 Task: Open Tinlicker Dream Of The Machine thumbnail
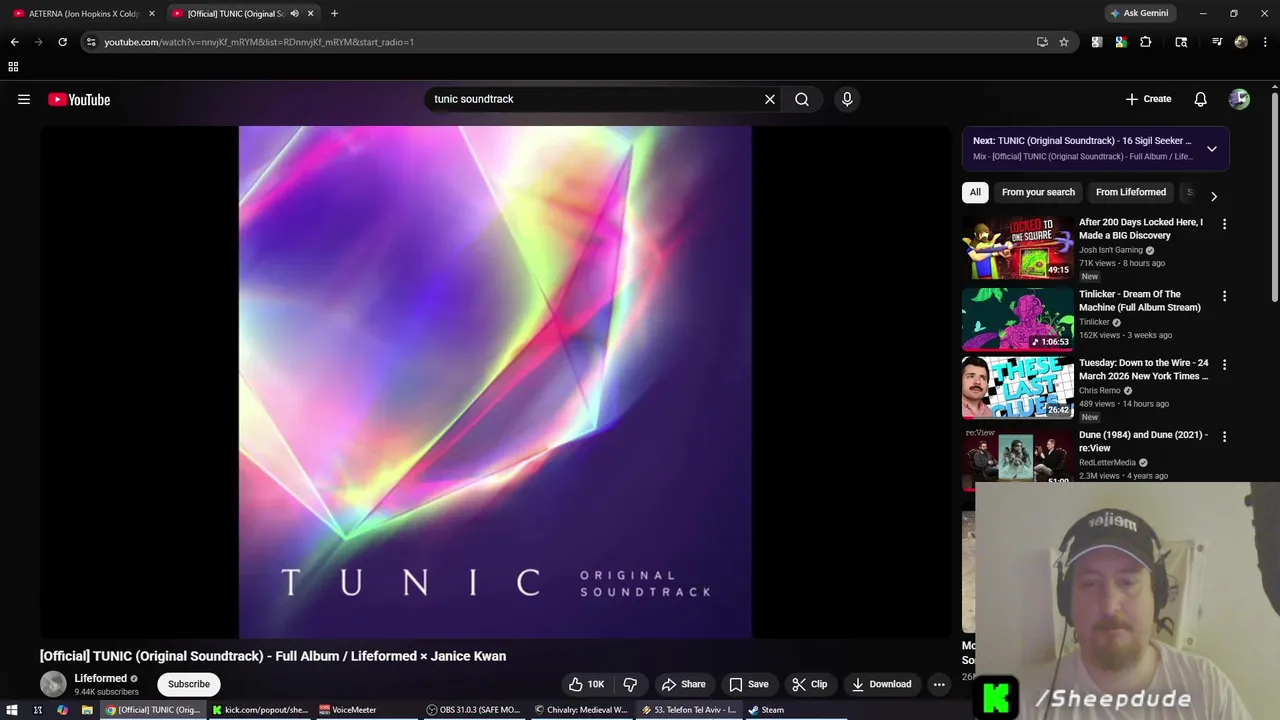click(1017, 319)
